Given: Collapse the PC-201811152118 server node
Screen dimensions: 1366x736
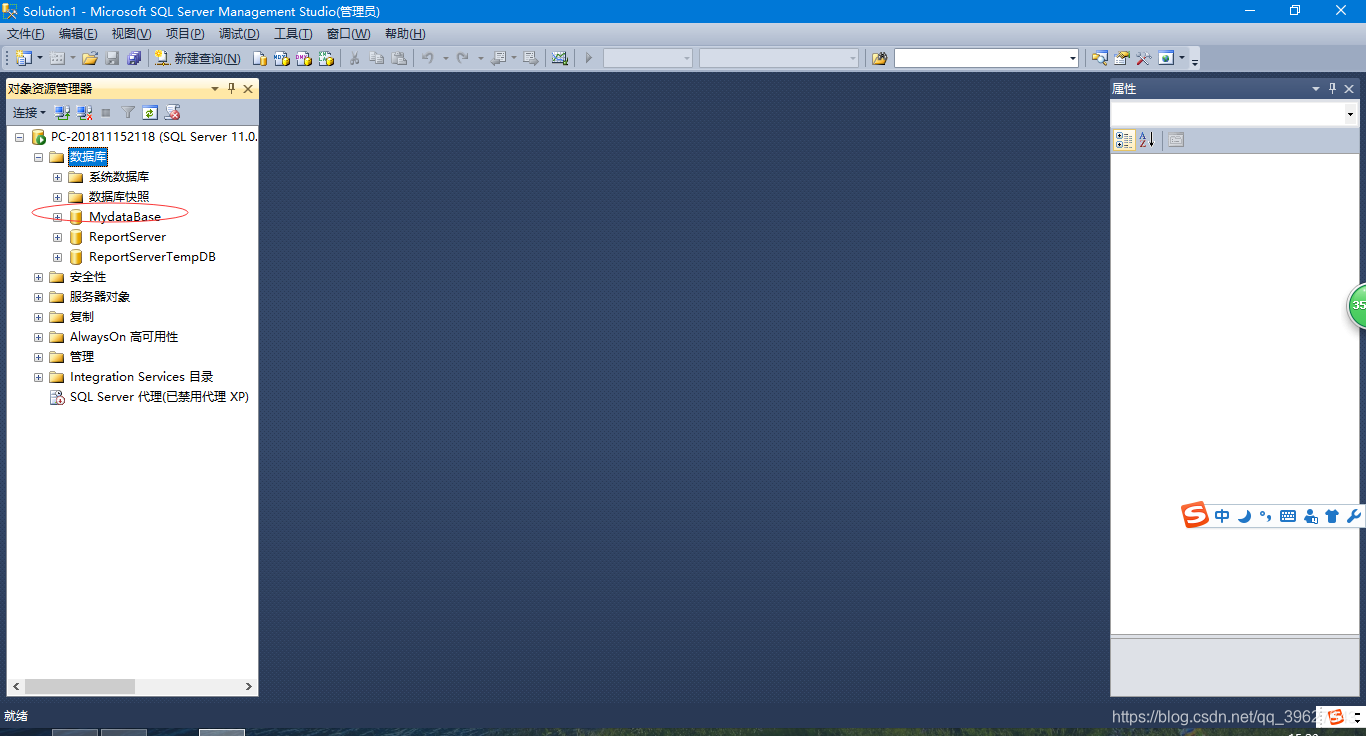Looking at the screenshot, I should [19, 137].
